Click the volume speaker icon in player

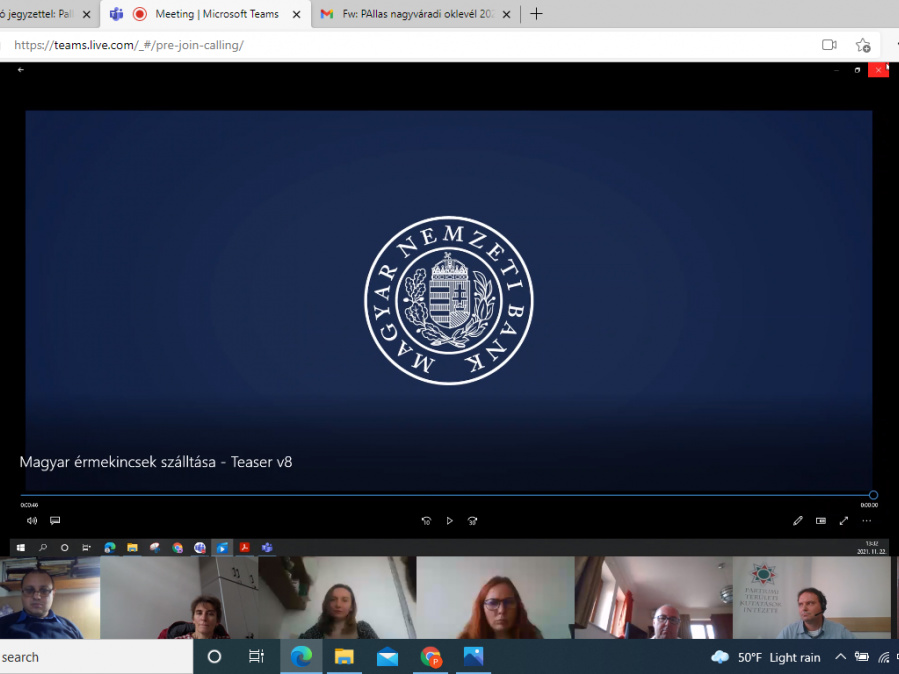(x=32, y=520)
